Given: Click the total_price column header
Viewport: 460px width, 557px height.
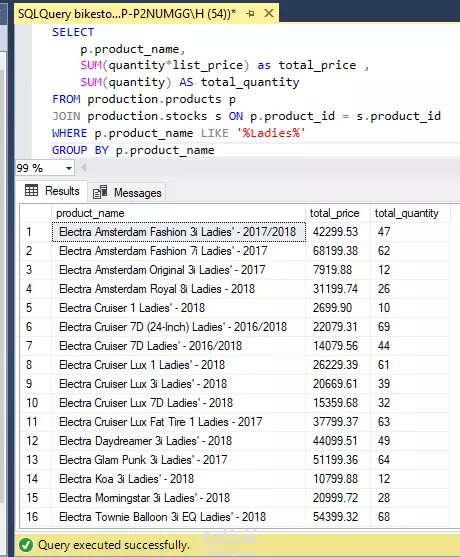Looking at the screenshot, I should (338, 213).
